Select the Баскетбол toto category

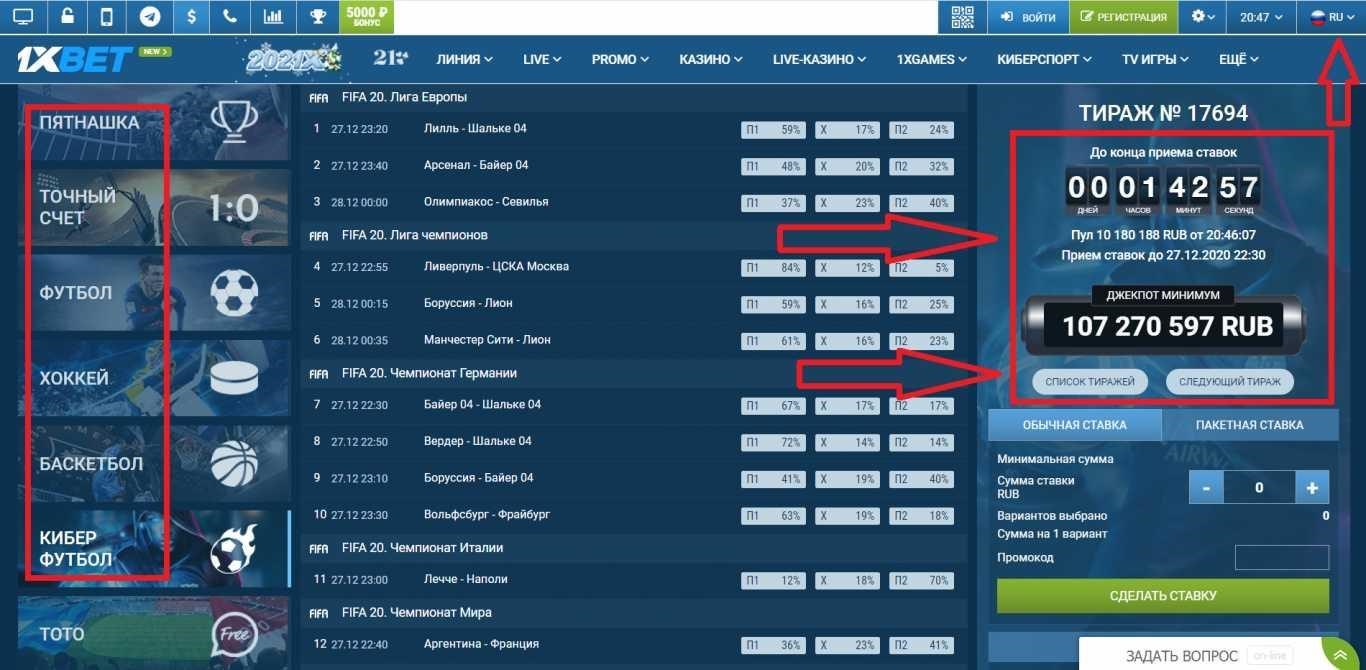click(154, 464)
